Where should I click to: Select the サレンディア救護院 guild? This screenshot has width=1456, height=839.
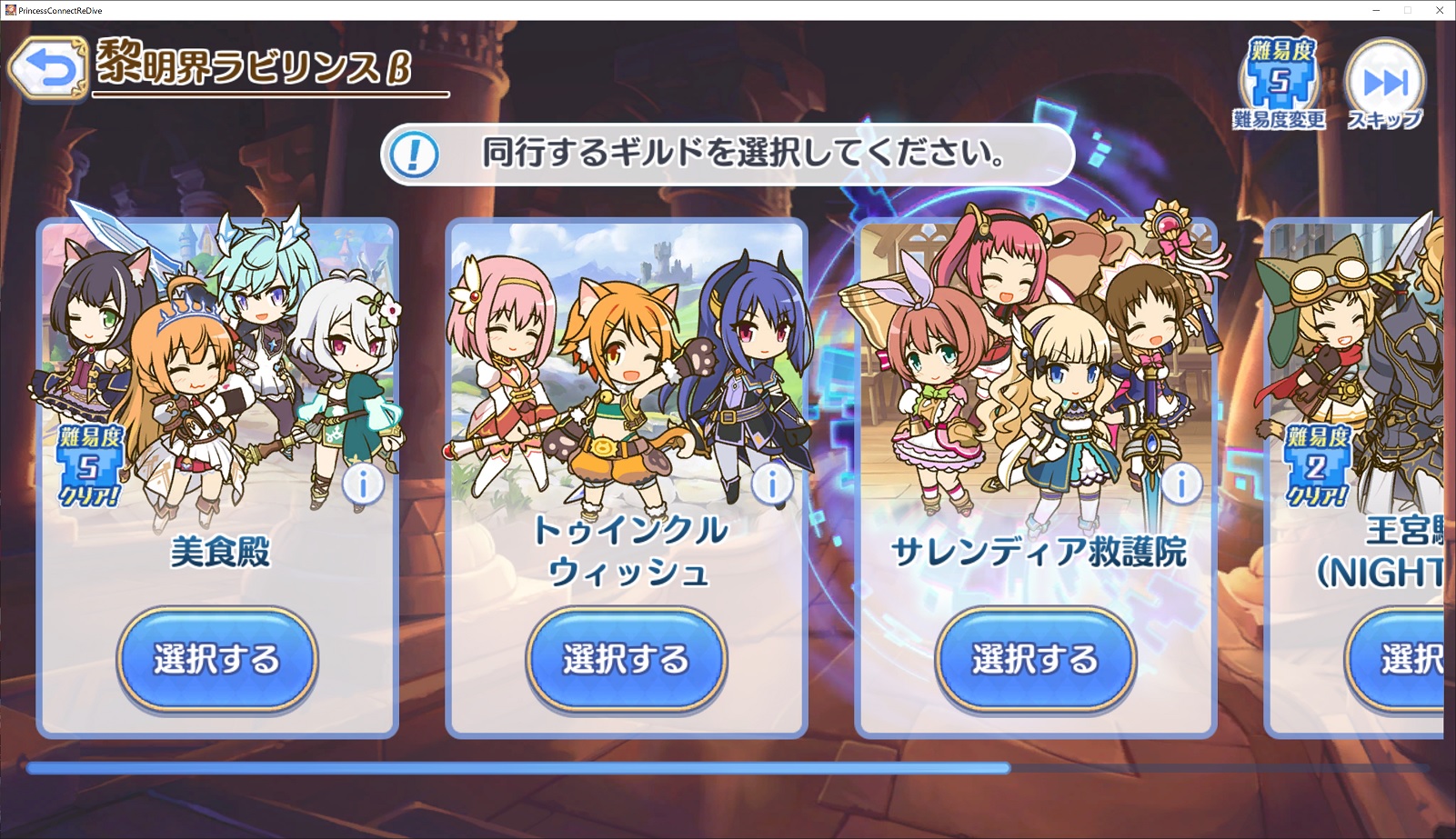(1035, 659)
